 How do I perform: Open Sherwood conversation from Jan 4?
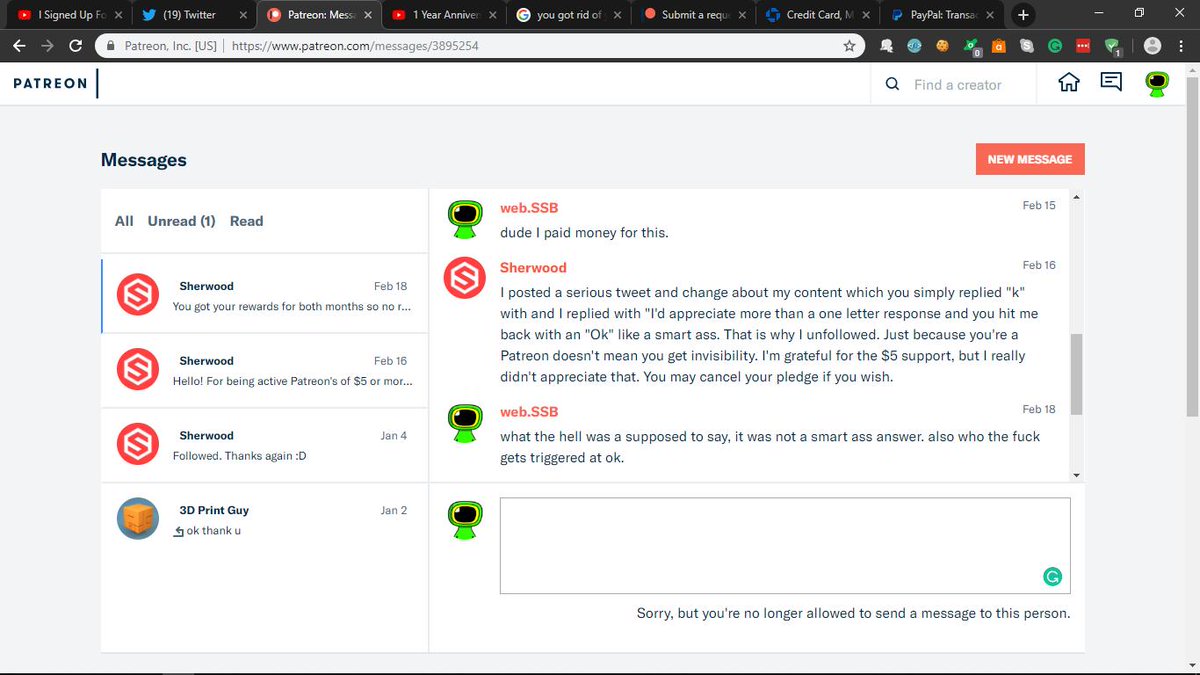(x=265, y=445)
